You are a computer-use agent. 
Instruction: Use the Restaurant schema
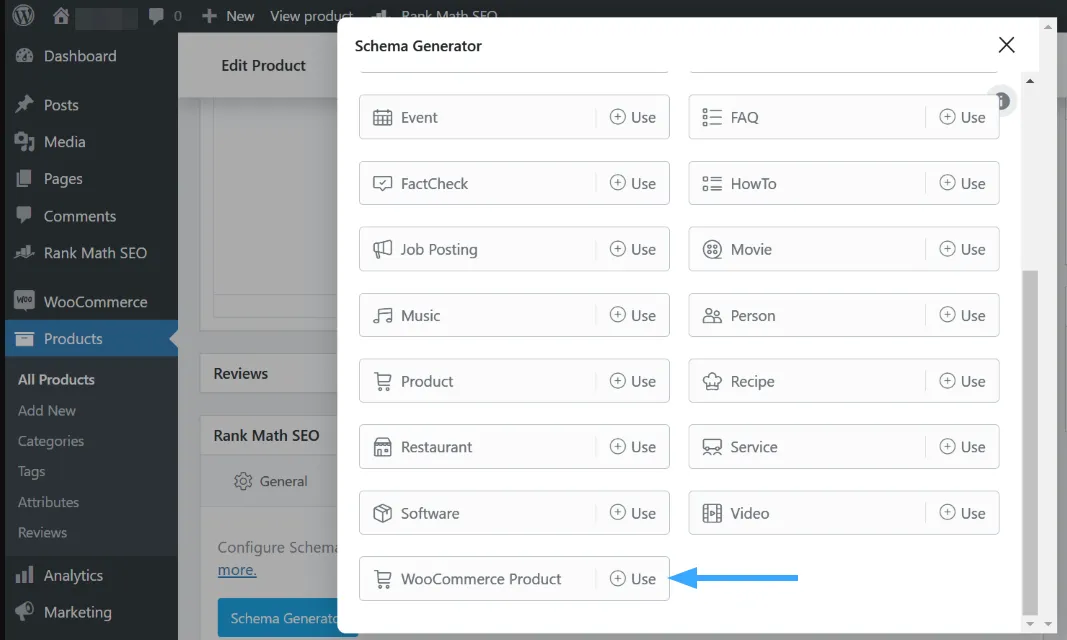(633, 447)
